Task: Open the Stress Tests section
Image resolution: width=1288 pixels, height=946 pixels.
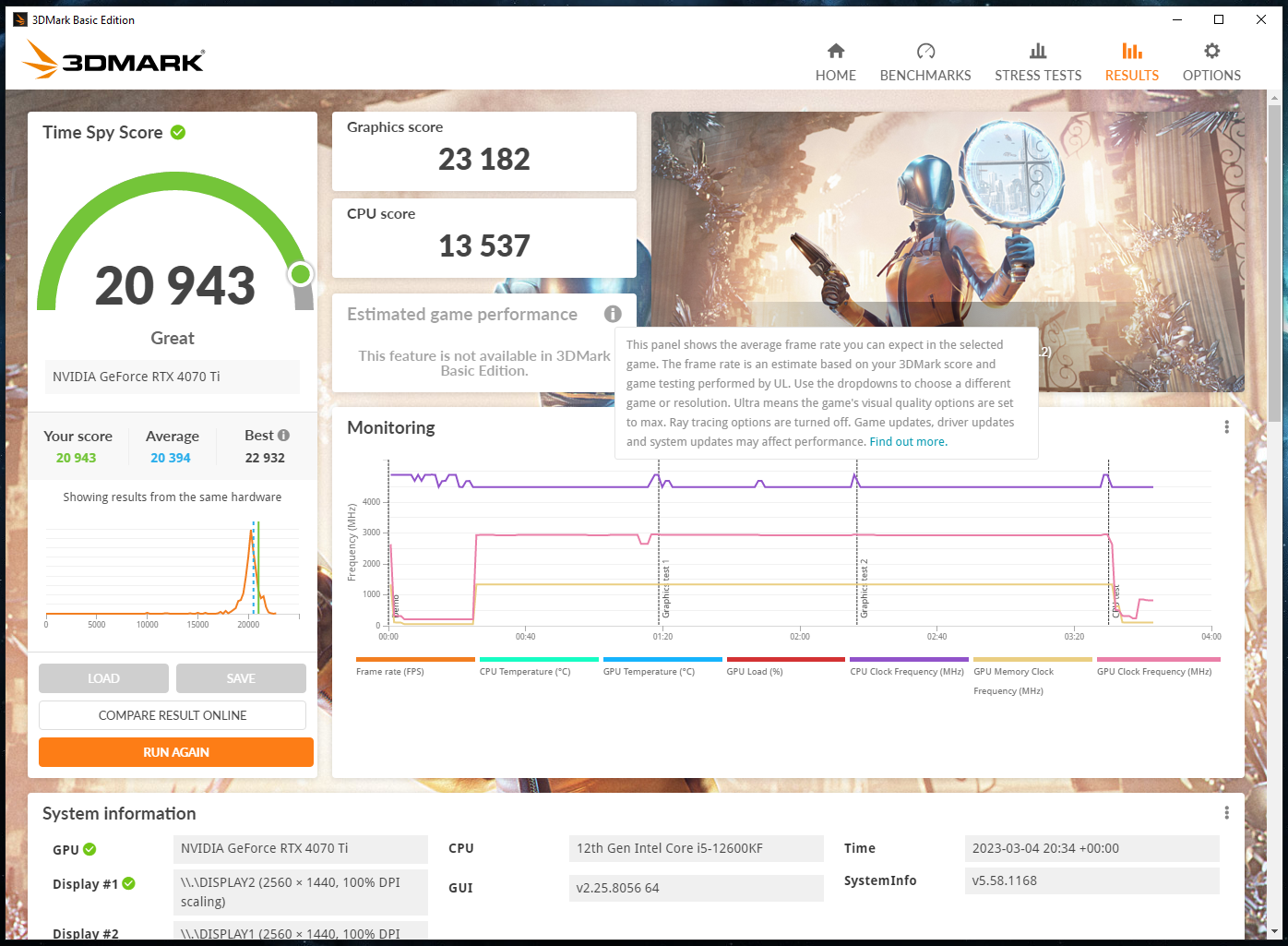Action: click(x=1037, y=62)
